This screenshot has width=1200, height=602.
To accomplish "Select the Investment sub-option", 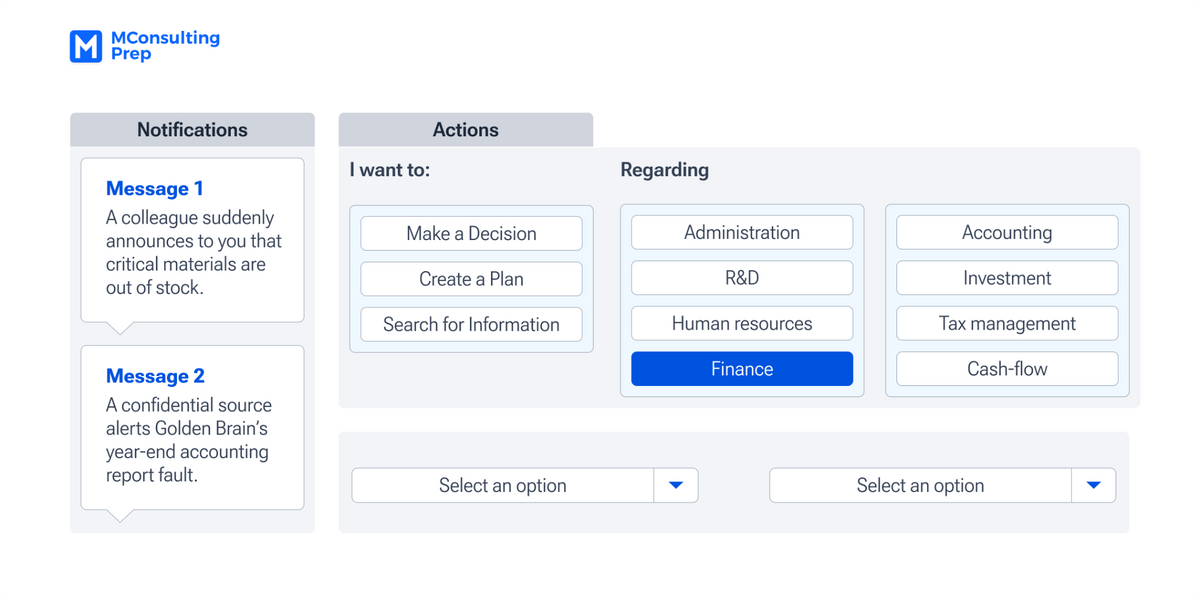I will (1007, 278).
